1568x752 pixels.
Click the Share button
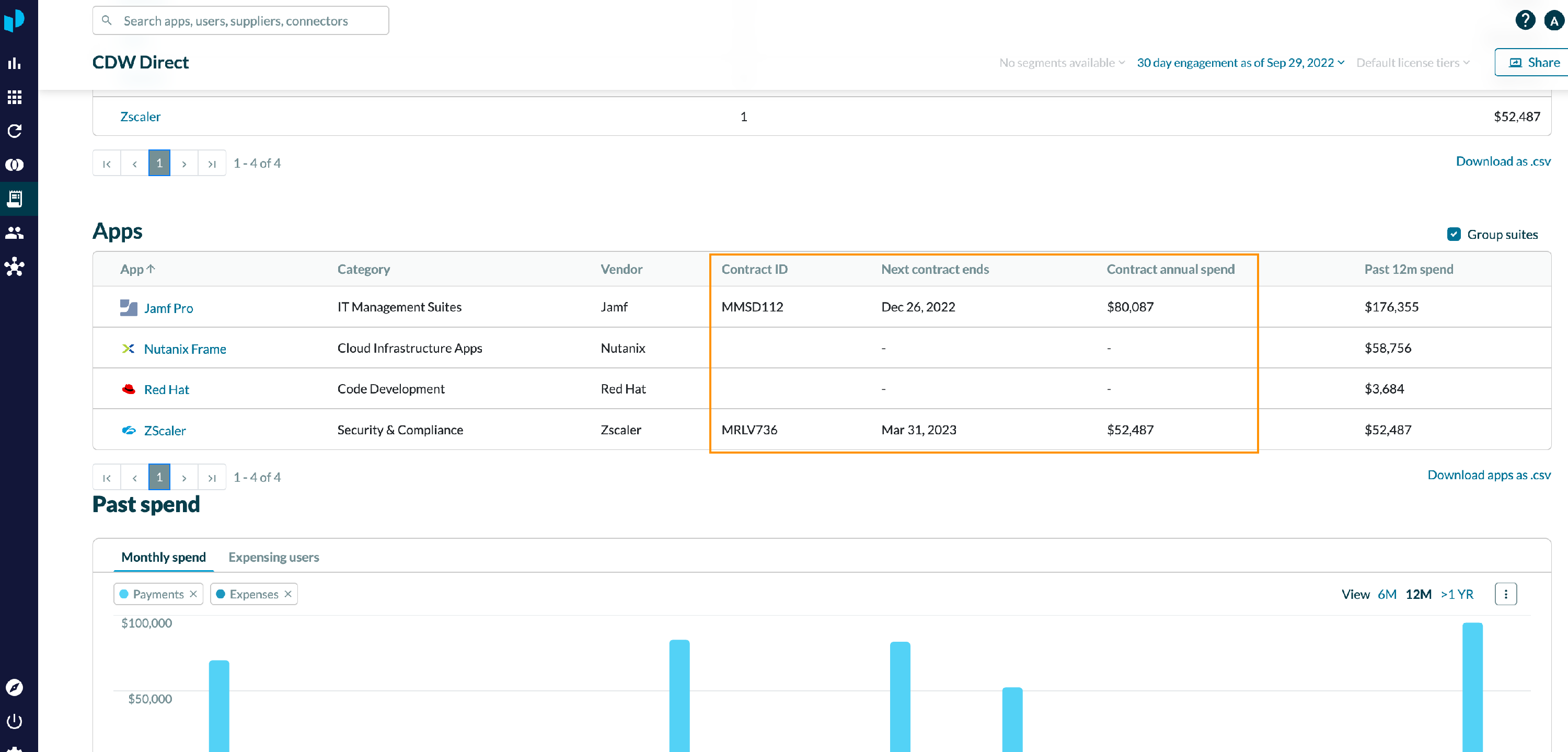pyautogui.click(x=1534, y=63)
